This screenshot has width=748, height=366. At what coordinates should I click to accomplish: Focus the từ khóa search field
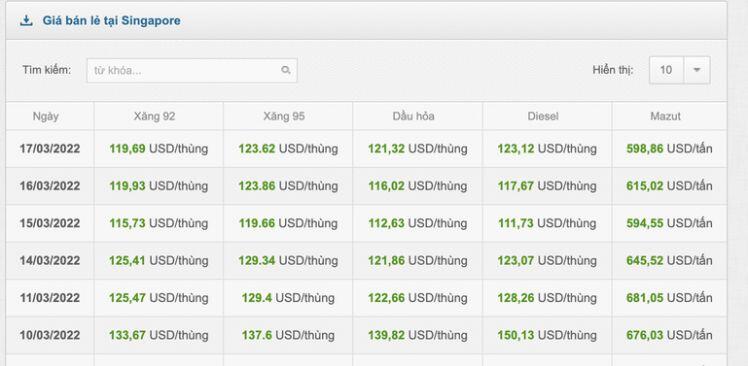tap(192, 71)
